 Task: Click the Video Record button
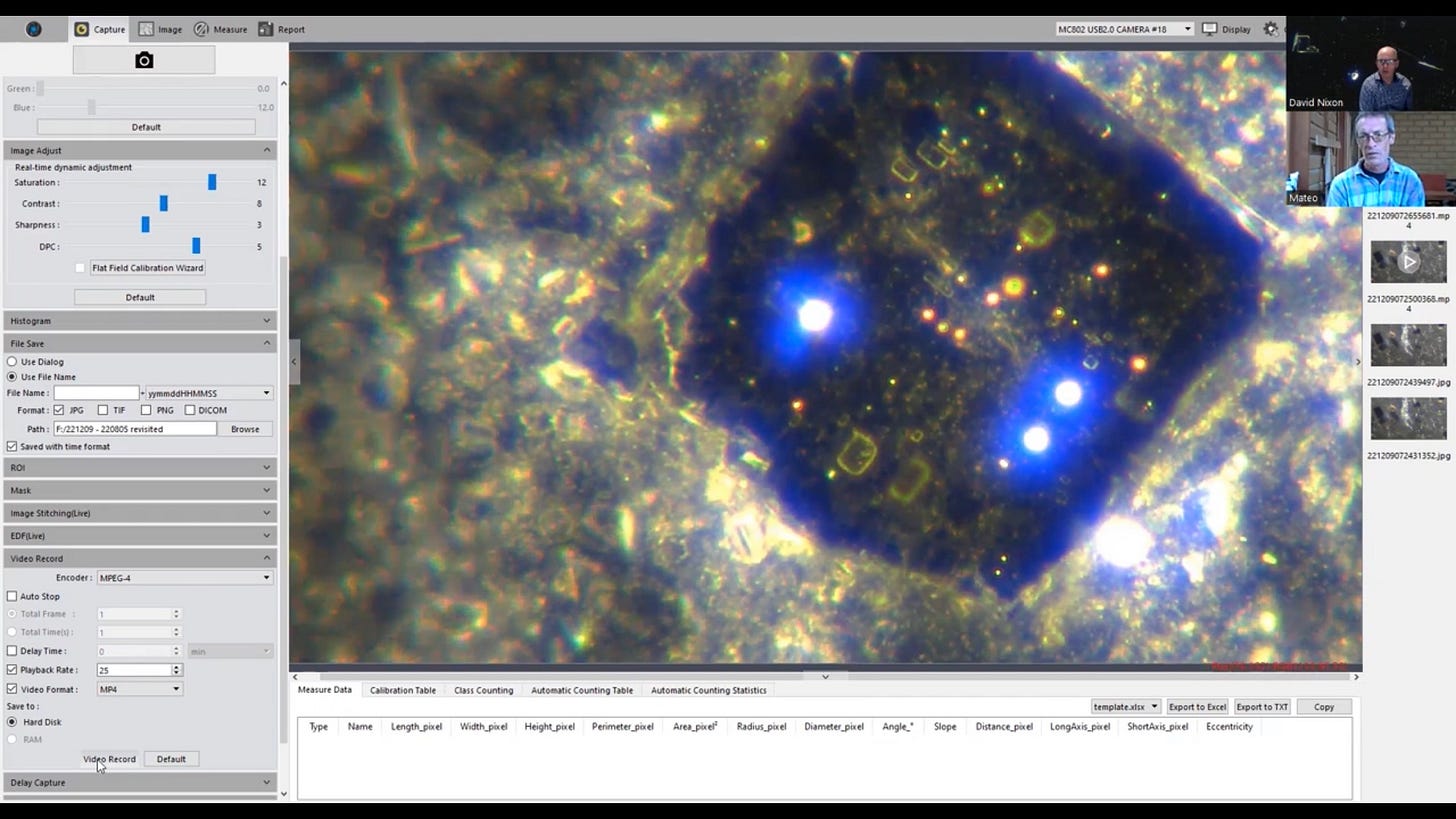(109, 759)
